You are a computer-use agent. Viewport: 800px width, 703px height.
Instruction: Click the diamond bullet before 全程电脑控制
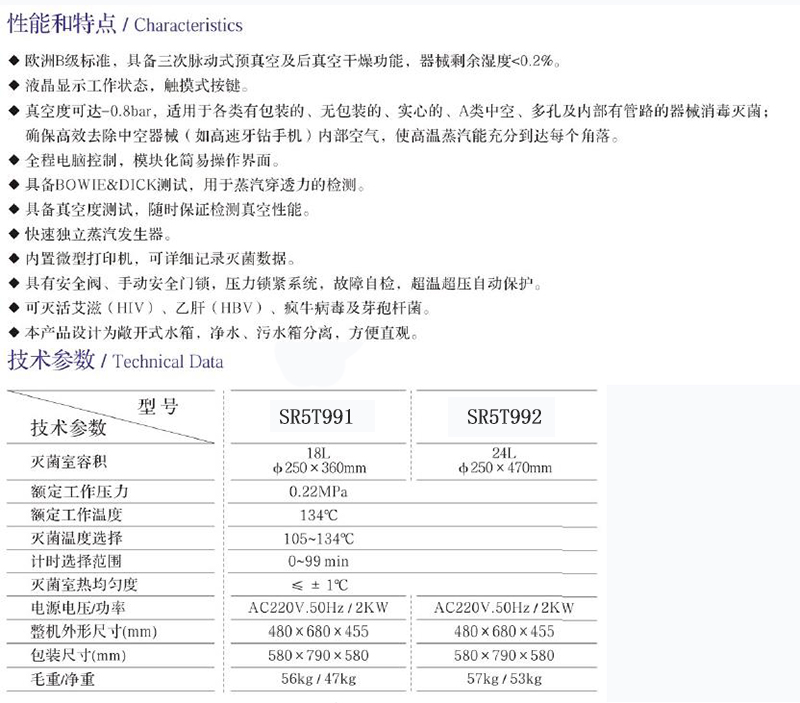(11, 160)
